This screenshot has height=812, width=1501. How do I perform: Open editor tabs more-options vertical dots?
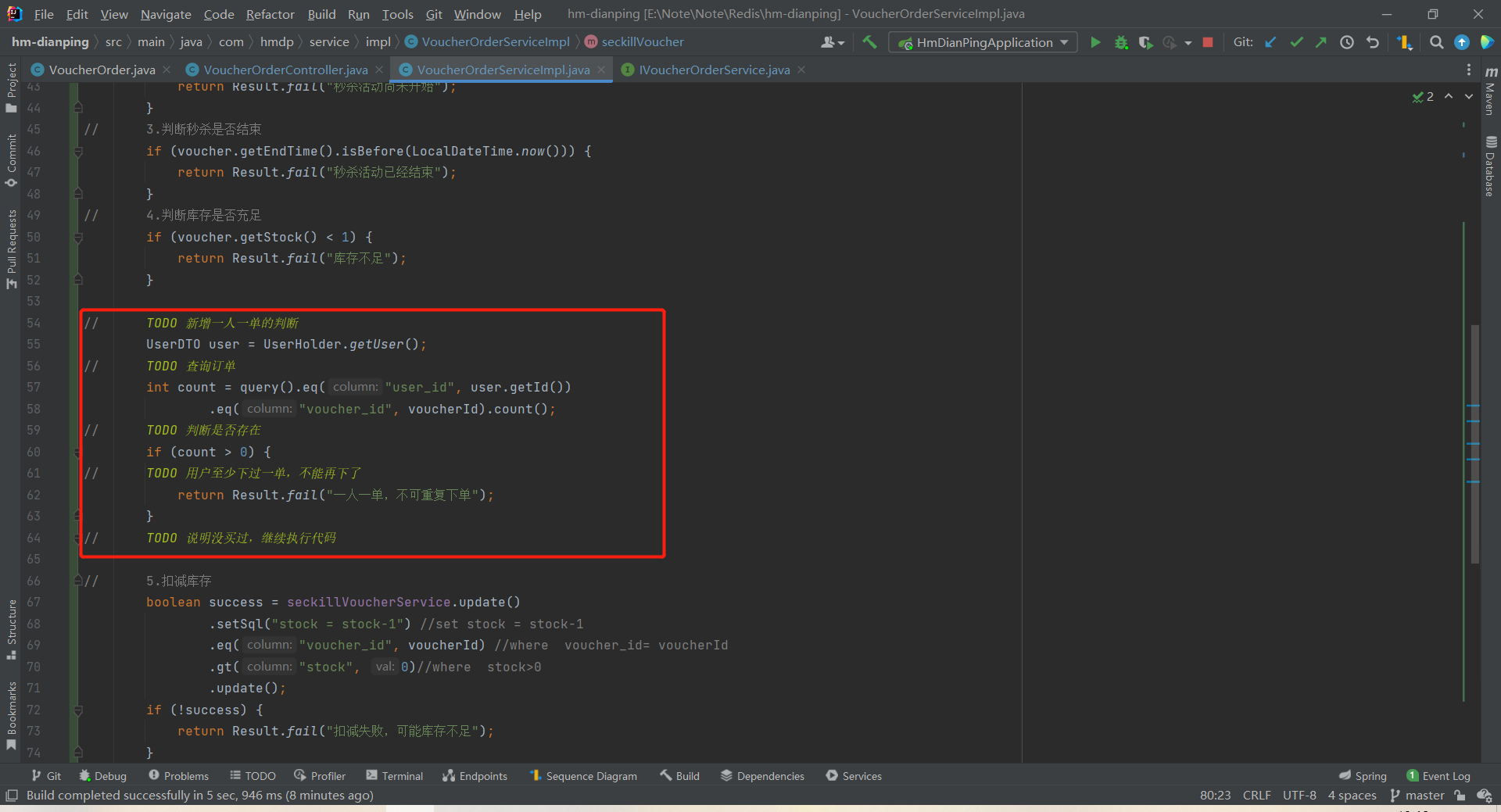coord(1469,70)
